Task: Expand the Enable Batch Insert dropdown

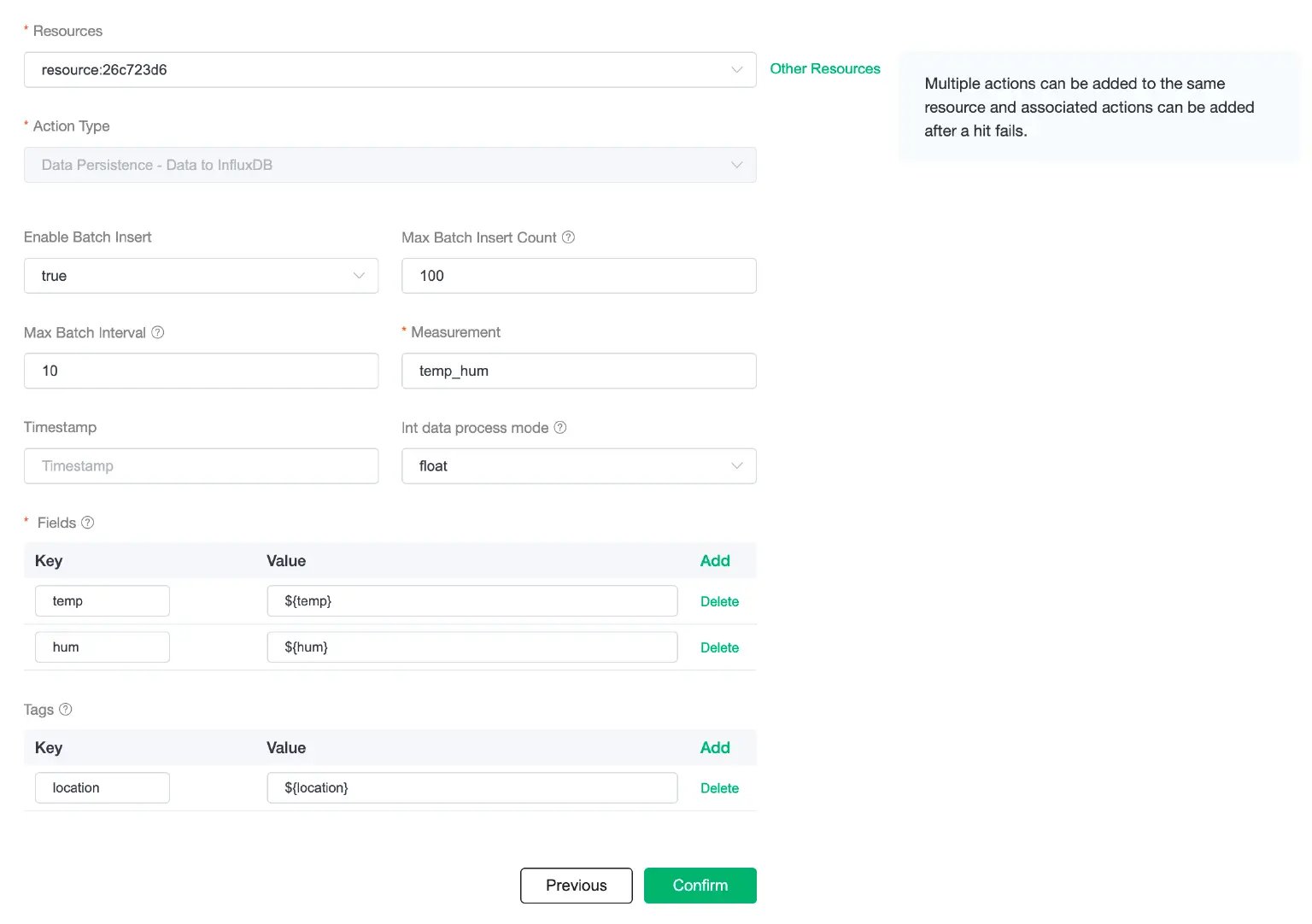Action: [x=201, y=276]
